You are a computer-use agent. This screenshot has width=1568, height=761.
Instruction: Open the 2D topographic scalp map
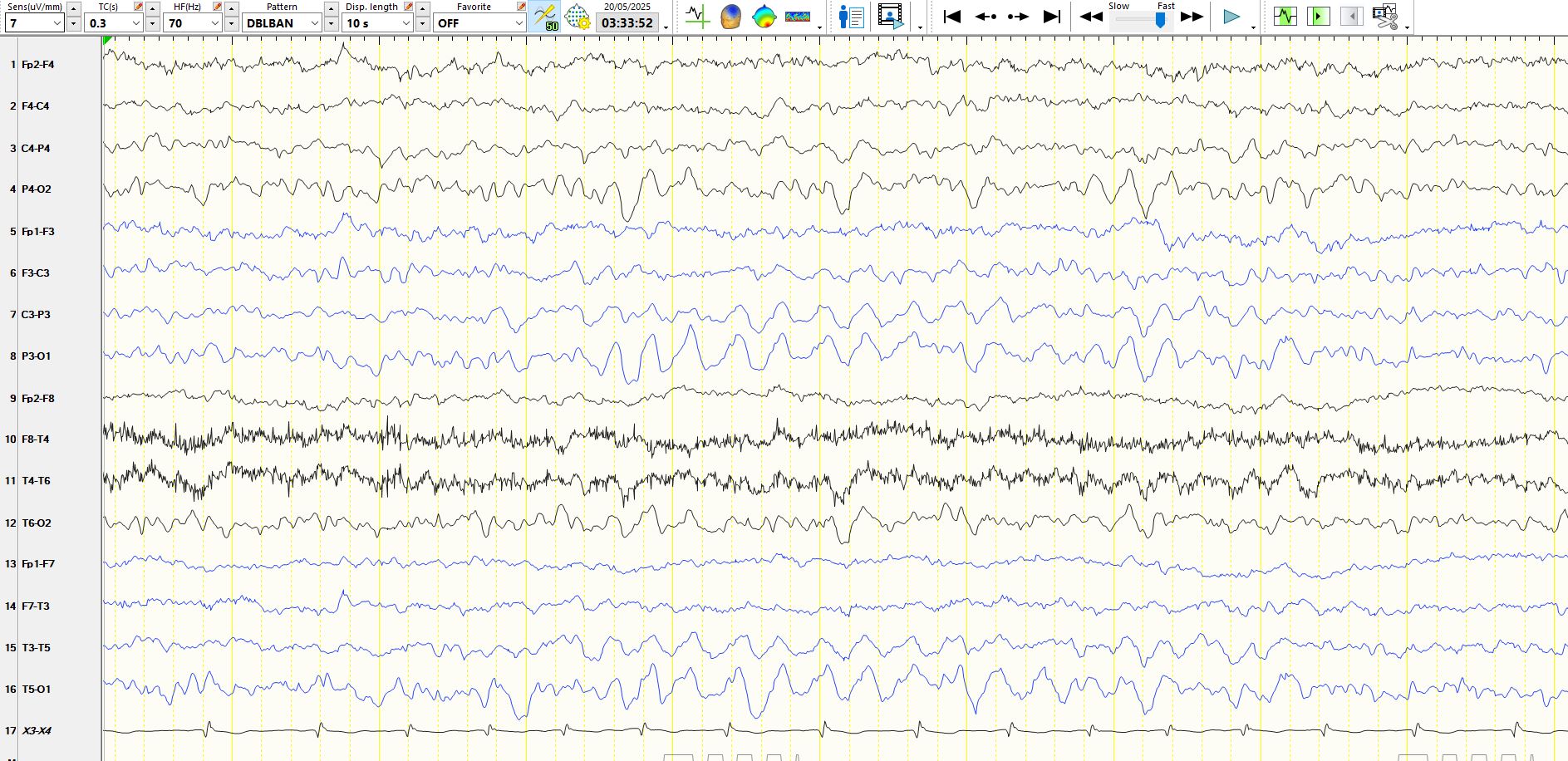pyautogui.click(x=764, y=17)
